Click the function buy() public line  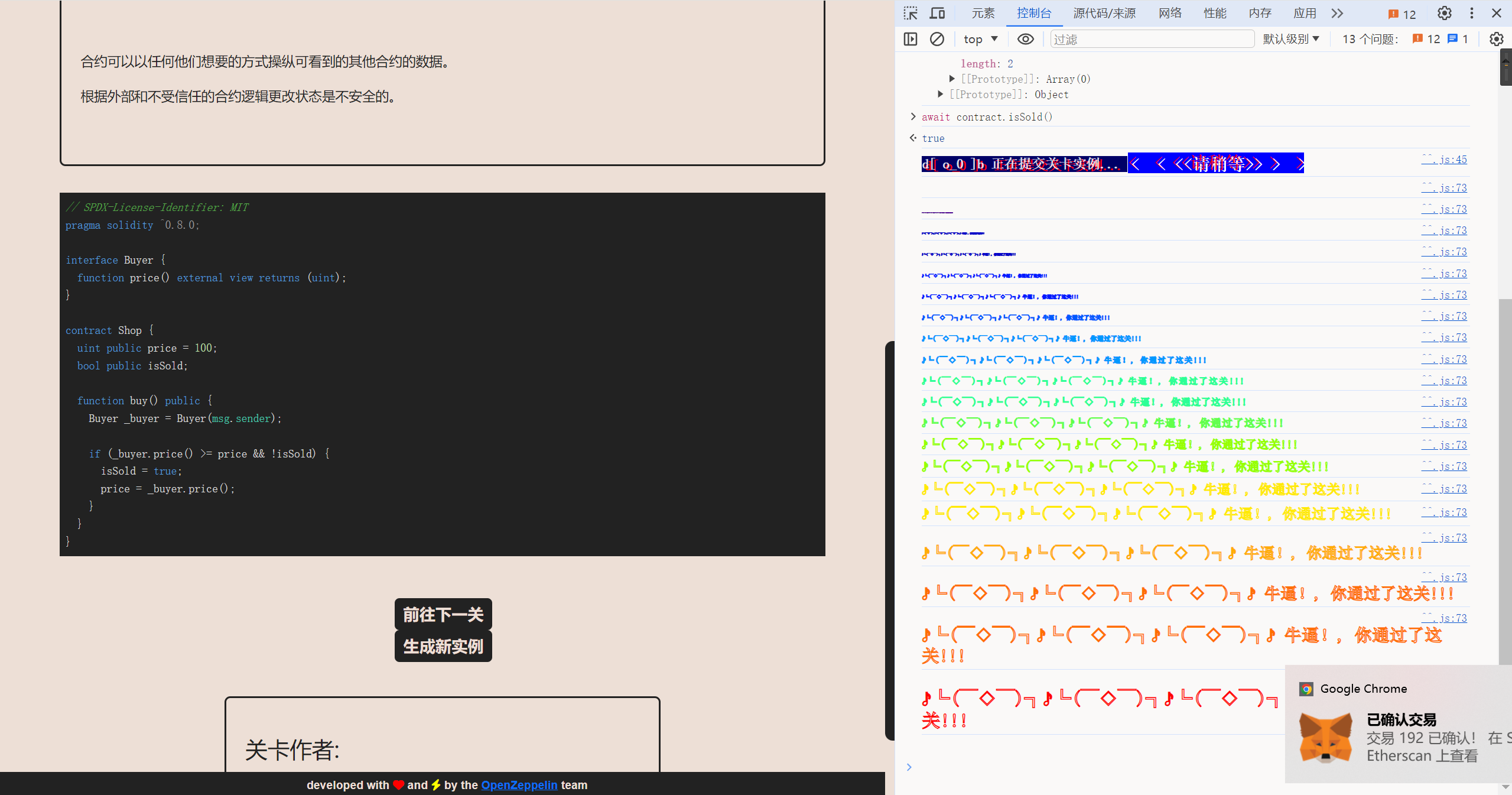[145, 401]
